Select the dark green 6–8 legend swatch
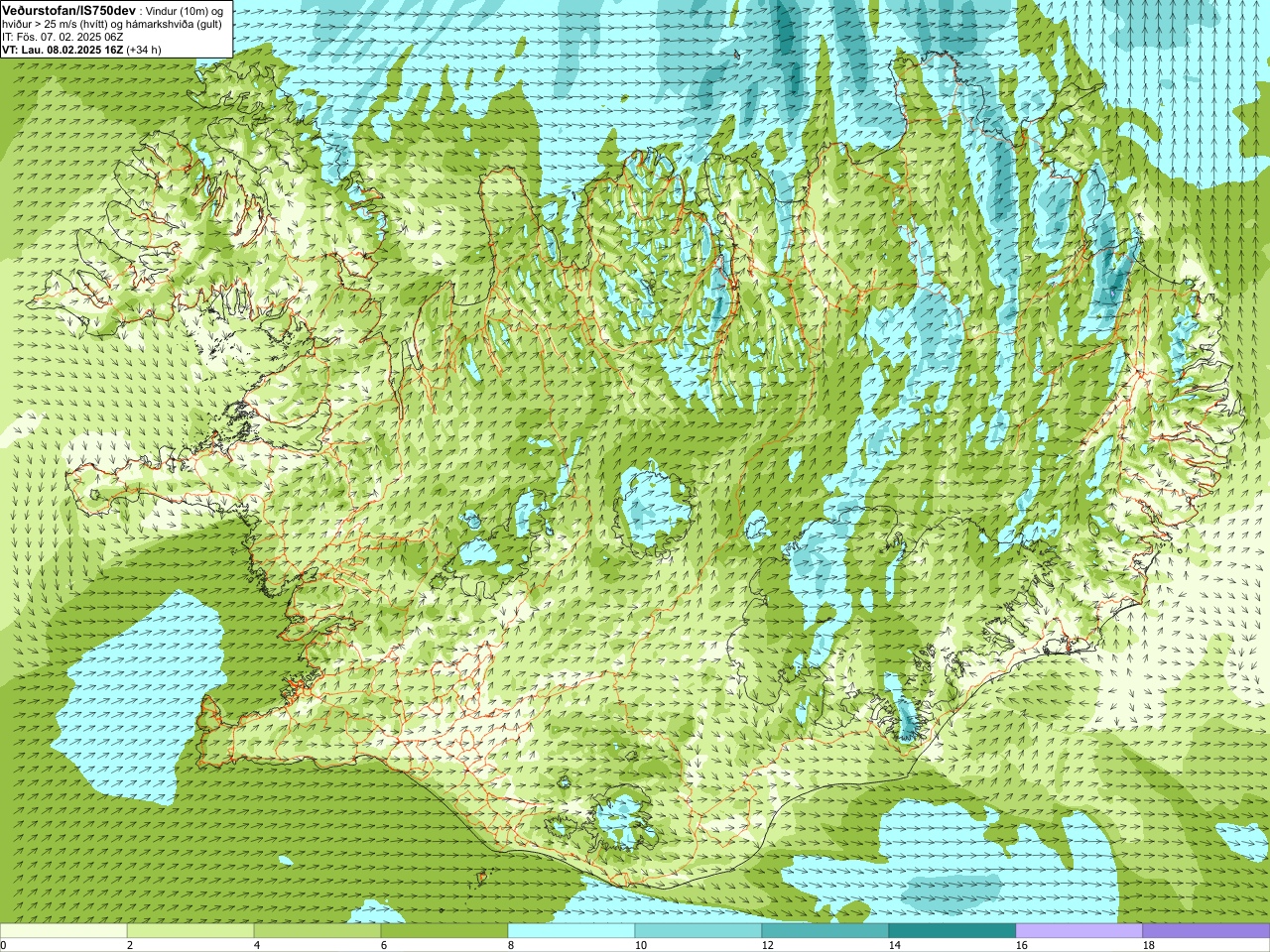1270x952 pixels. (x=444, y=931)
